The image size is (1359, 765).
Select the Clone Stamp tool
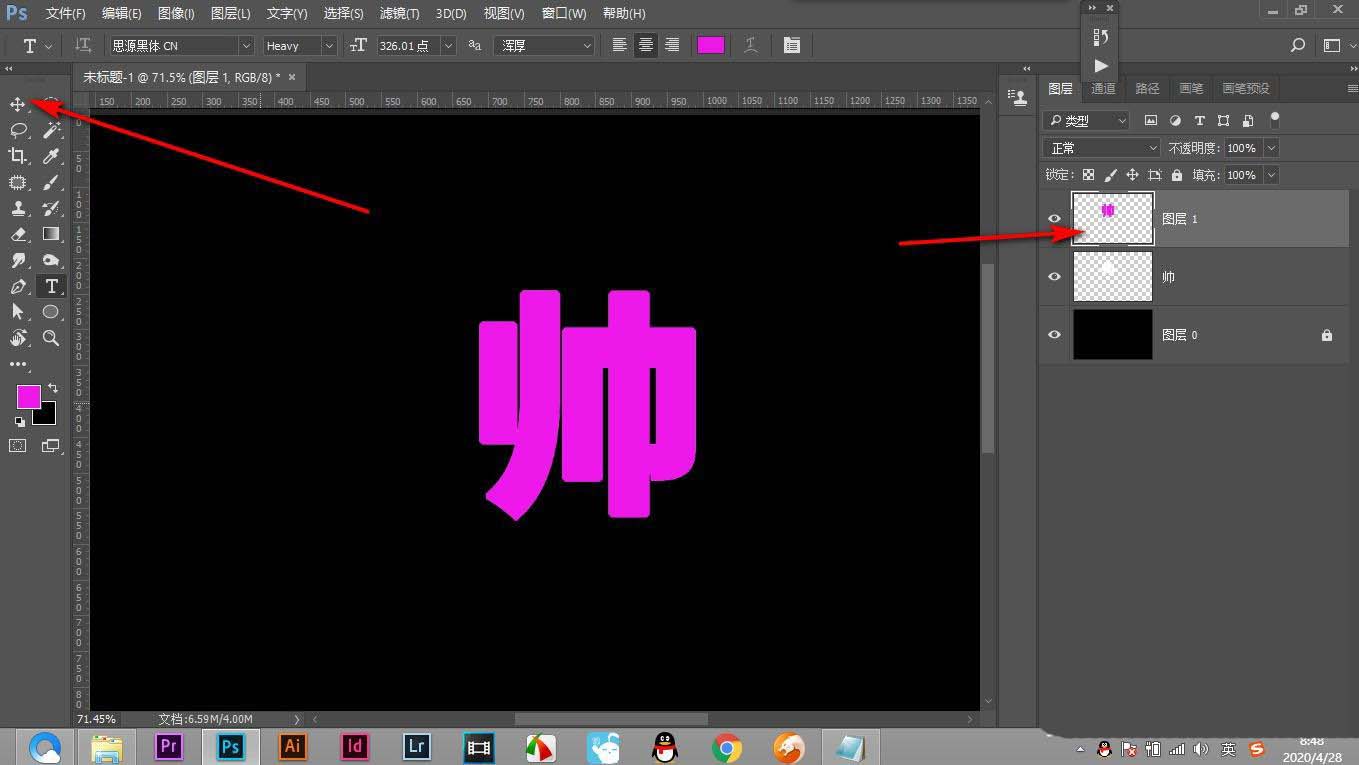click(18, 208)
